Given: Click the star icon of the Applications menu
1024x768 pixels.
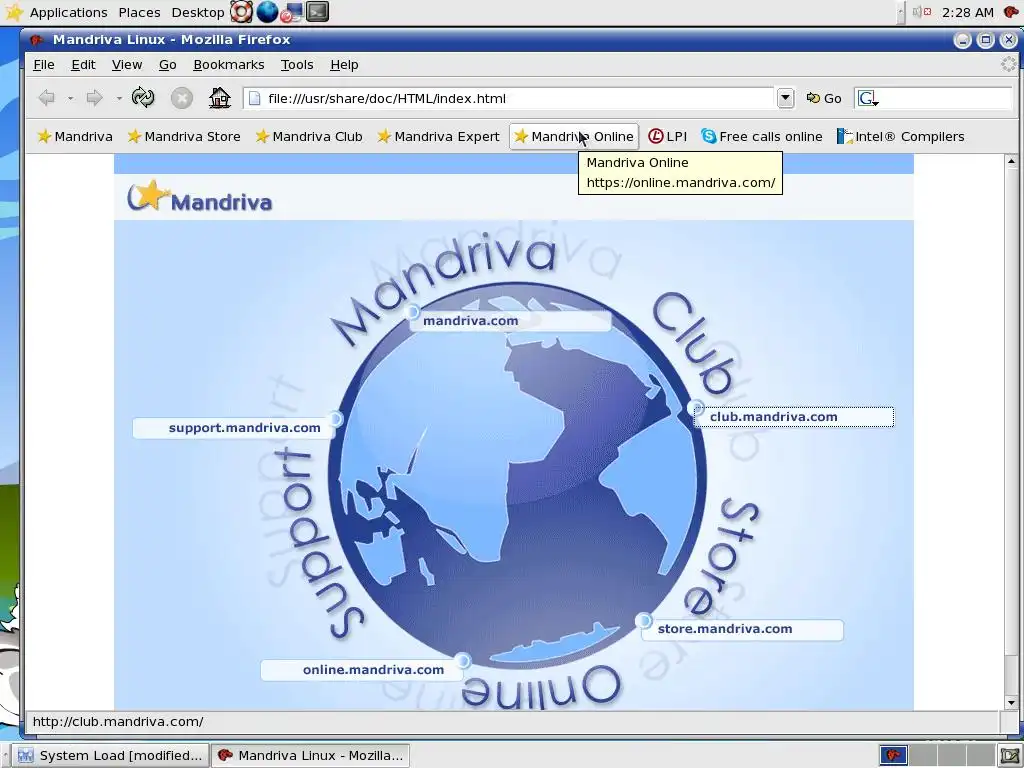Looking at the screenshot, I should (x=14, y=12).
